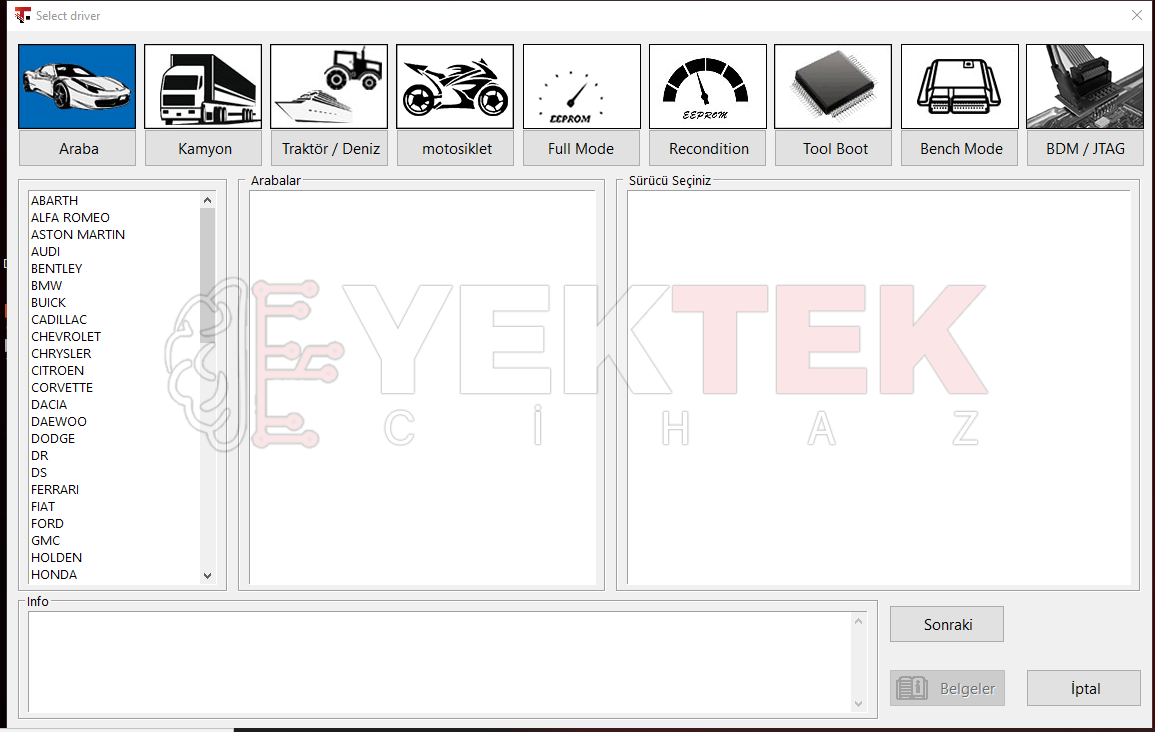Select the Tool Boot chip icon
Viewport: 1155px width, 732px height.
833,86
